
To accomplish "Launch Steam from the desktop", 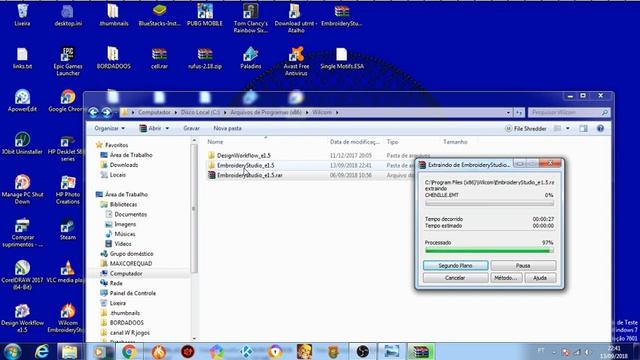I will 68,229.
